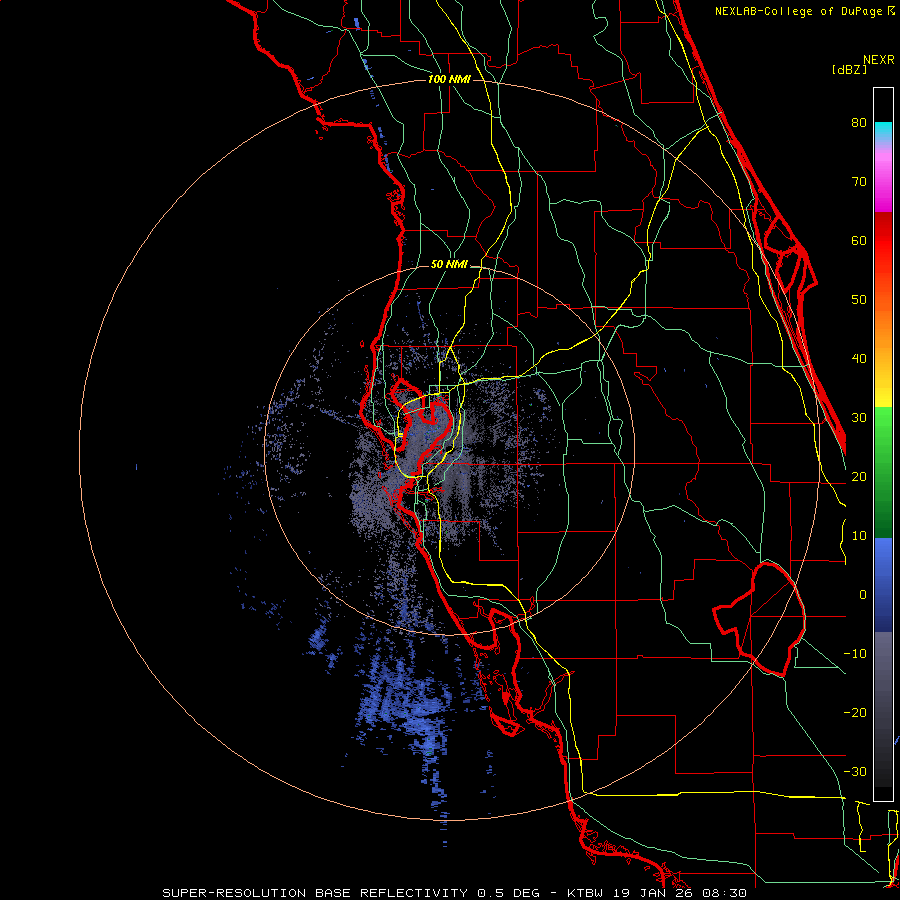This screenshot has width=900, height=900.
Task: Click the 70 value on the dBZ scale
Action: (859, 182)
